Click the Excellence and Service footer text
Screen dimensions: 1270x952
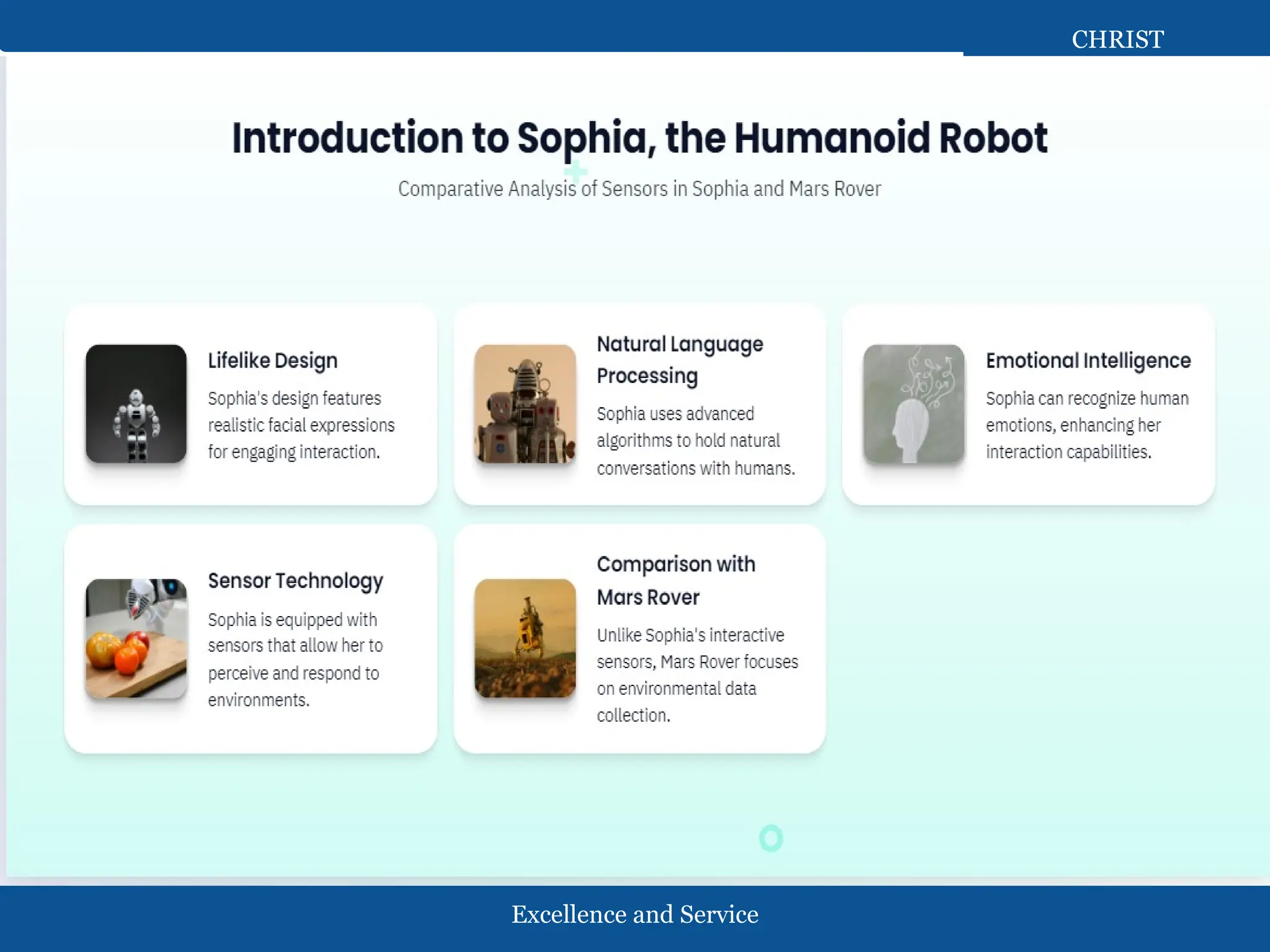[634, 914]
